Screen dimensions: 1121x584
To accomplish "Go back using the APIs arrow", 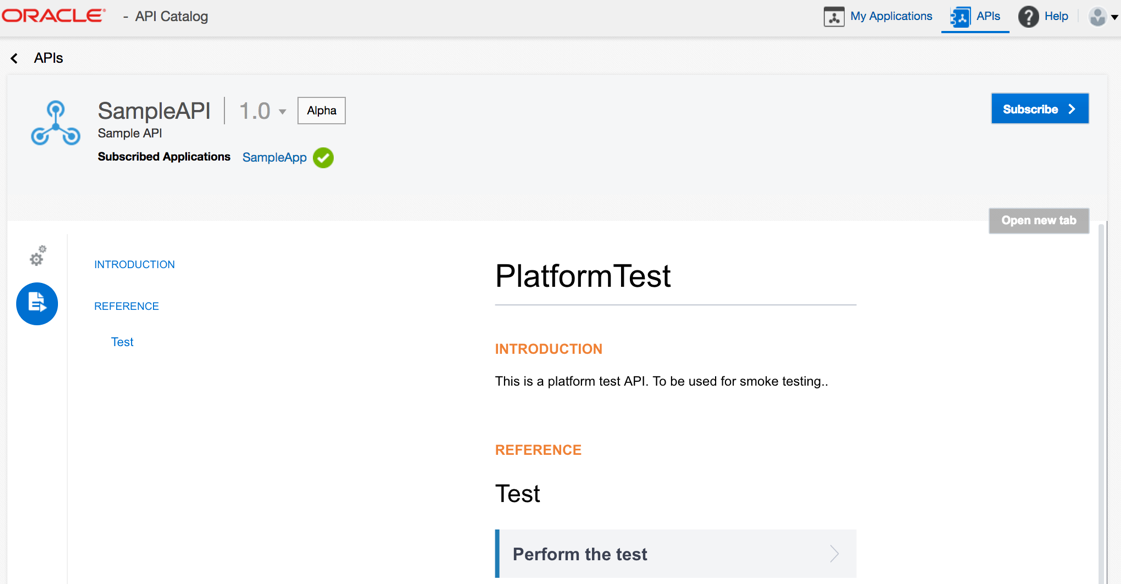I will [x=14, y=58].
